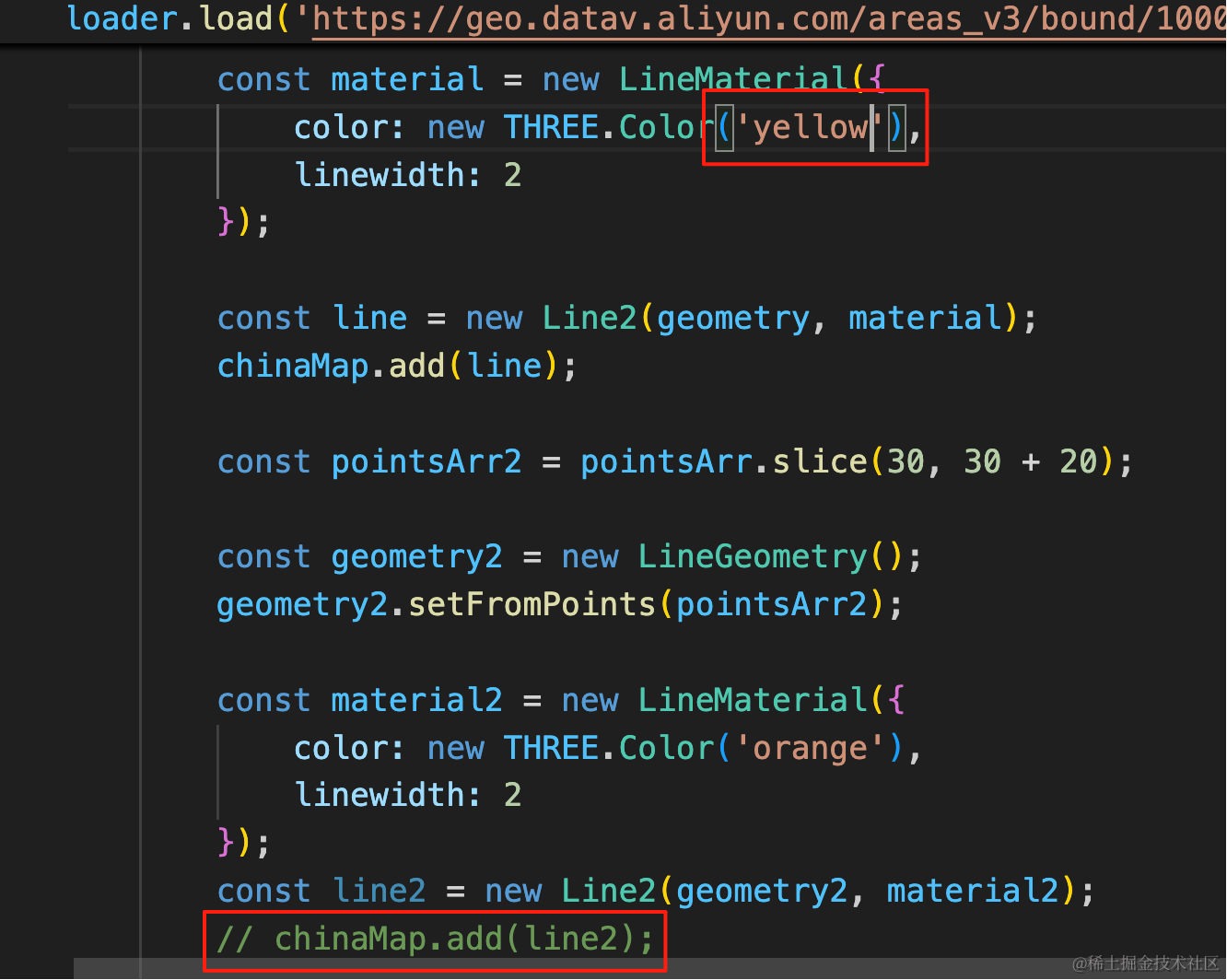
Task: Click 'geometry2.setFromPoints(pointsArr2);' line
Action: 560,605
